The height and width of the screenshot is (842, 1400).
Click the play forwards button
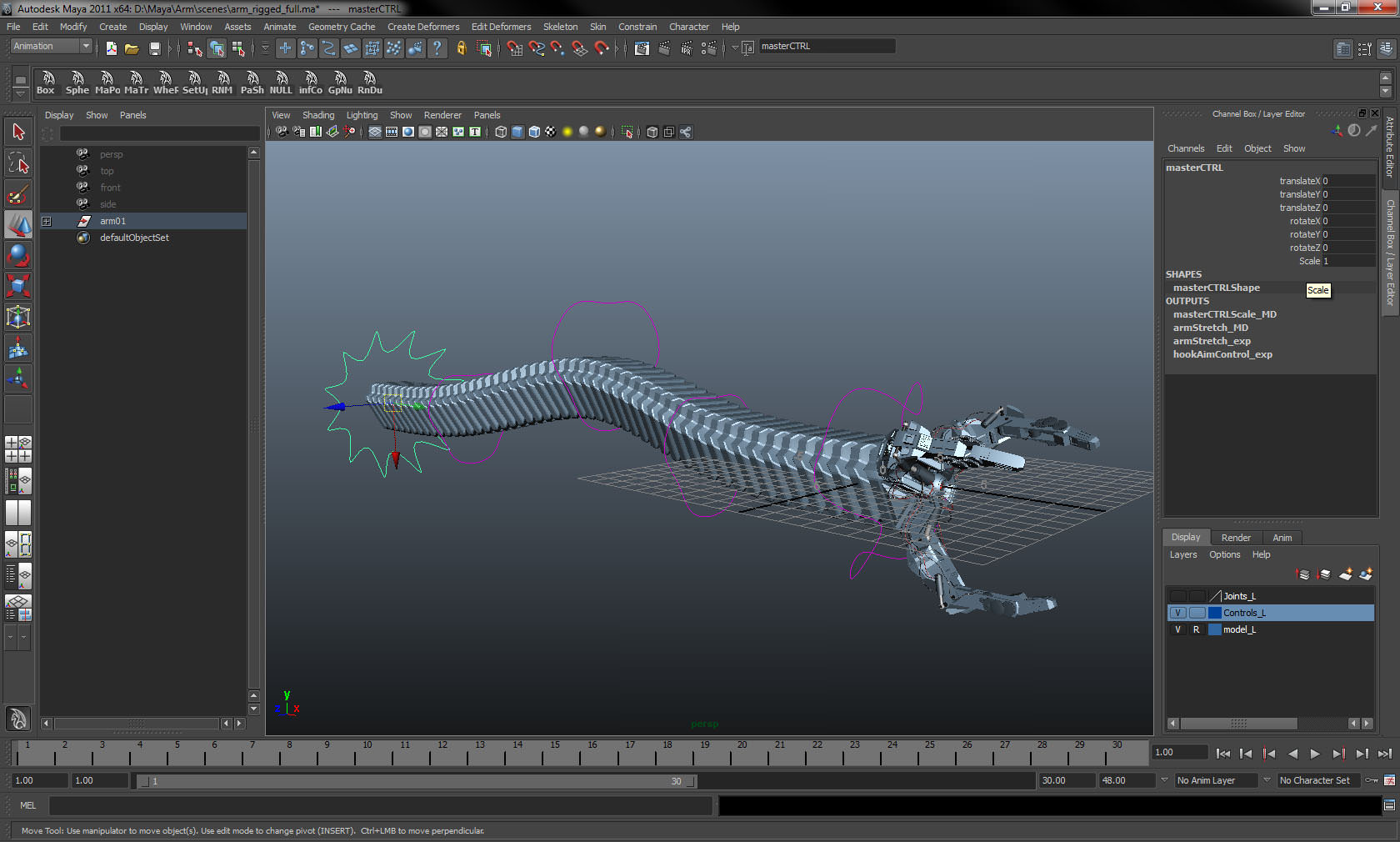(1315, 754)
